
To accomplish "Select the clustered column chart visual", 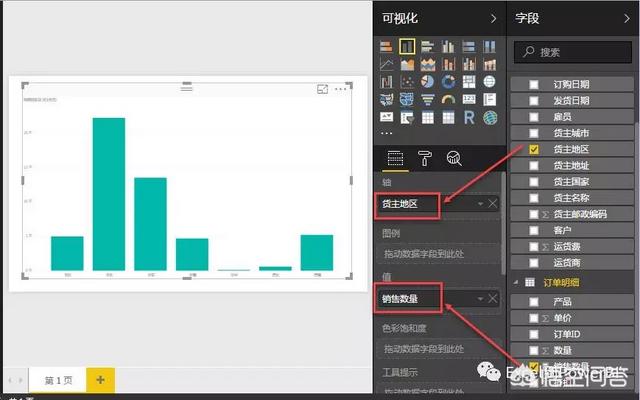I will point(448,47).
